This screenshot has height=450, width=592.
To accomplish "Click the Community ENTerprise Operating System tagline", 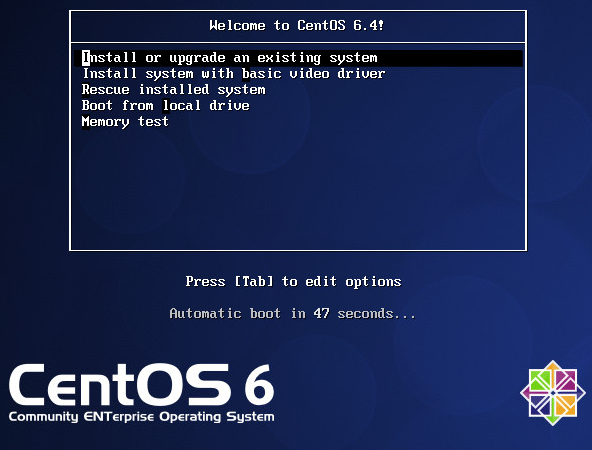I will point(142,417).
